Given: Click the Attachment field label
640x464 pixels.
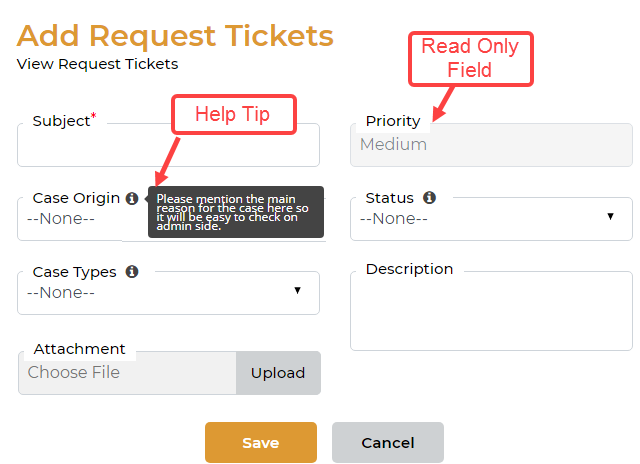Looking at the screenshot, I should (x=79, y=349).
